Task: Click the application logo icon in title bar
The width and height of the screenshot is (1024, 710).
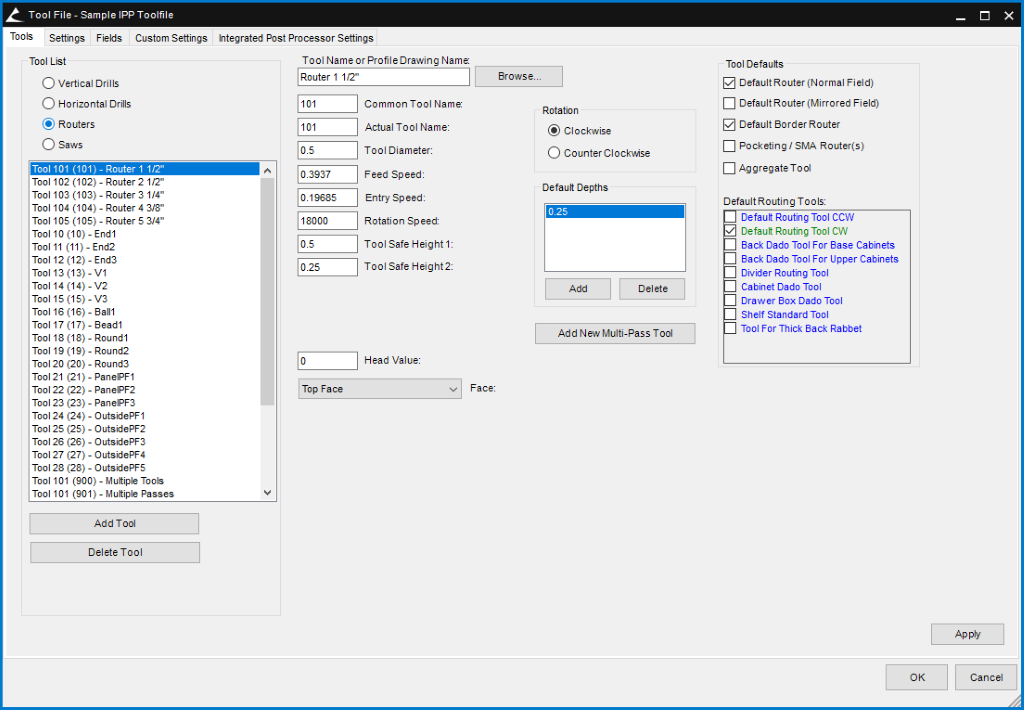Action: 14,15
